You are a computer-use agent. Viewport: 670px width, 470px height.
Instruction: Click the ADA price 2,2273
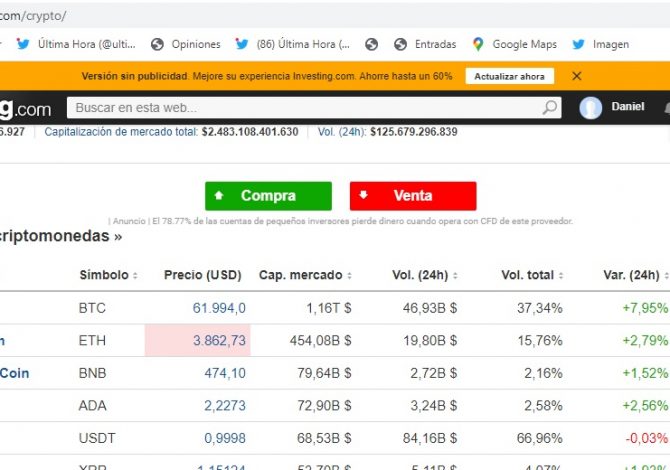point(225,405)
